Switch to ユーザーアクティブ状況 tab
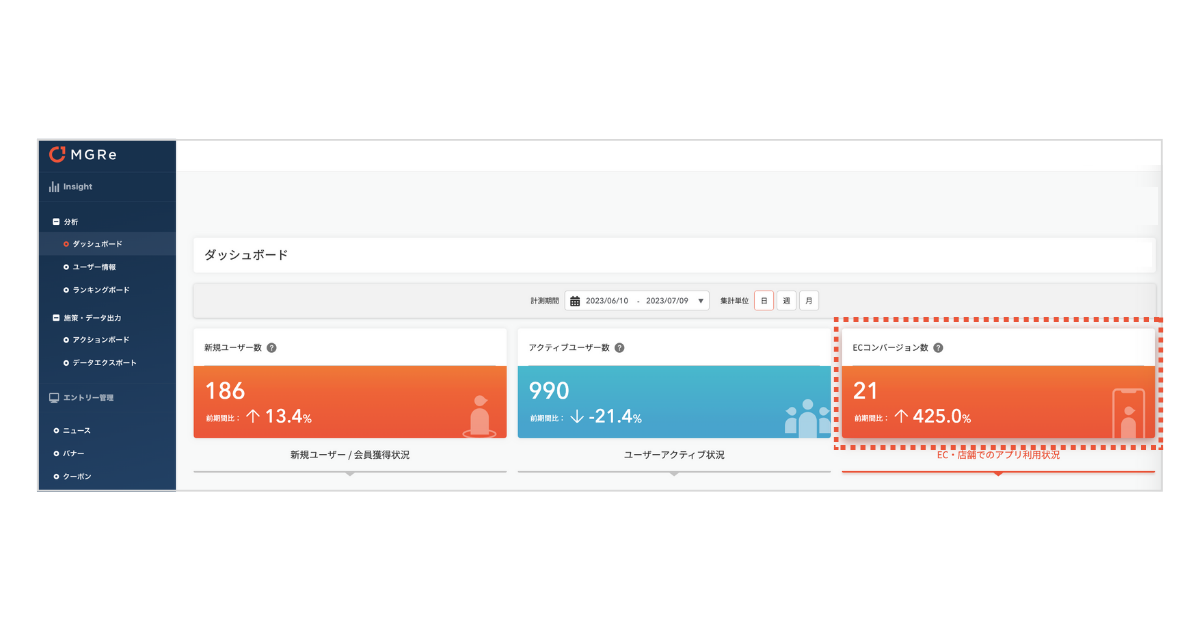 [x=674, y=455]
